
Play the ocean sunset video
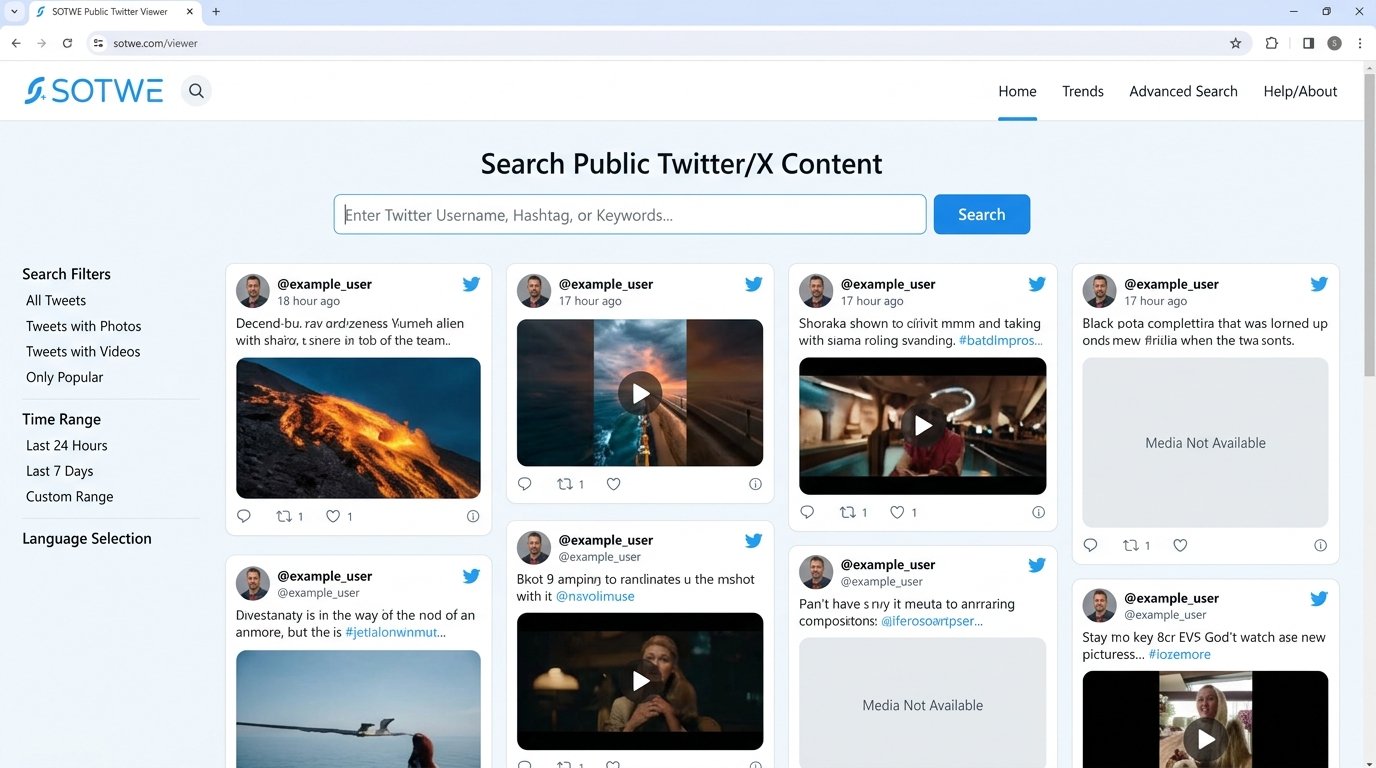click(640, 393)
